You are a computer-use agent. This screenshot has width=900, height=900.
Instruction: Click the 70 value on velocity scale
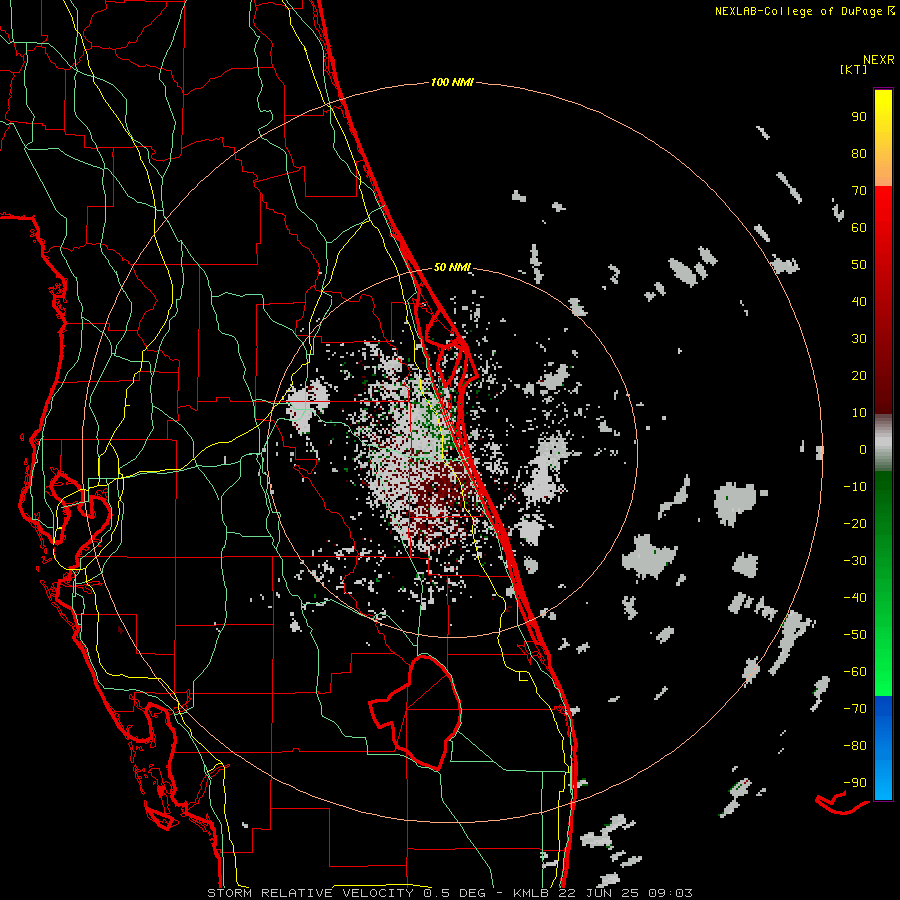pyautogui.click(x=859, y=191)
